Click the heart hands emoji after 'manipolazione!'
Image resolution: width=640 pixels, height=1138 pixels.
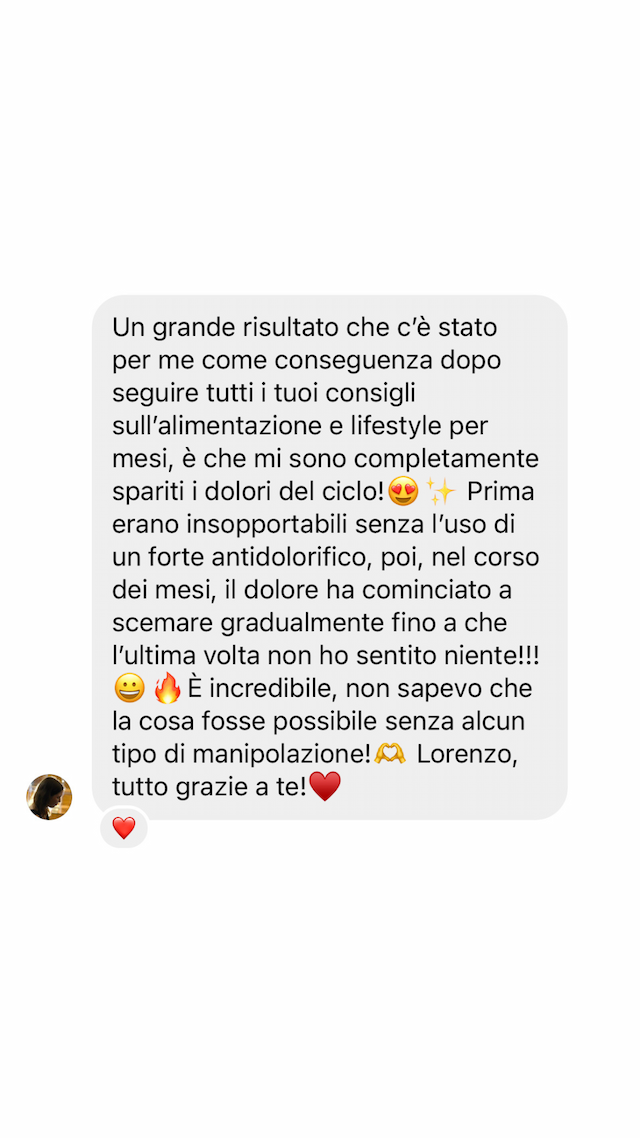coord(390,754)
